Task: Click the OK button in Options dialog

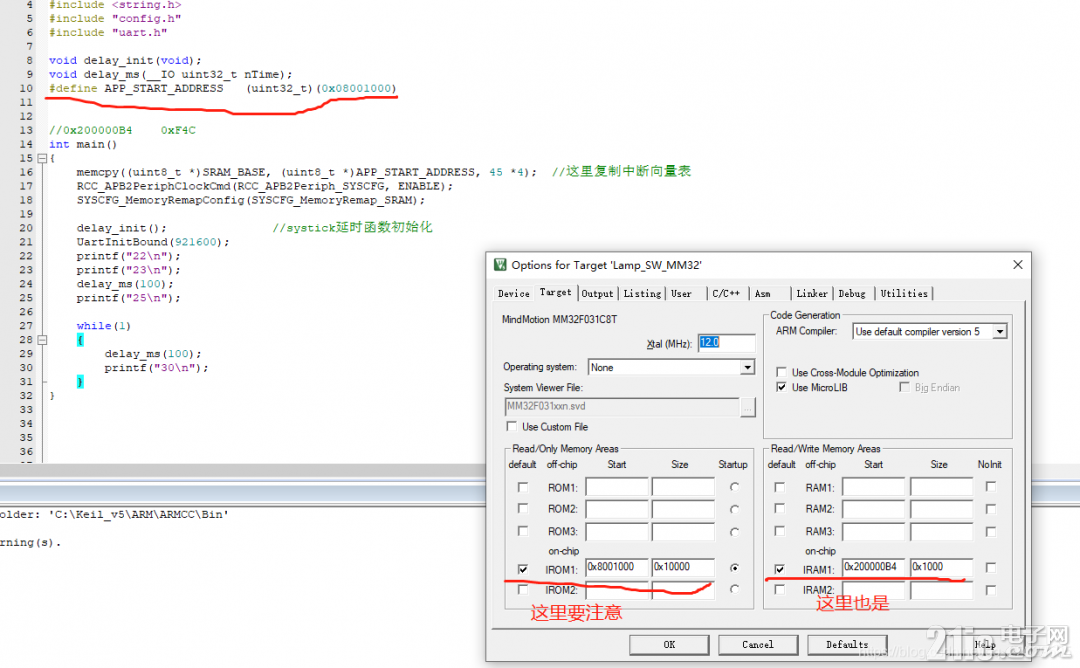Action: pyautogui.click(x=669, y=645)
